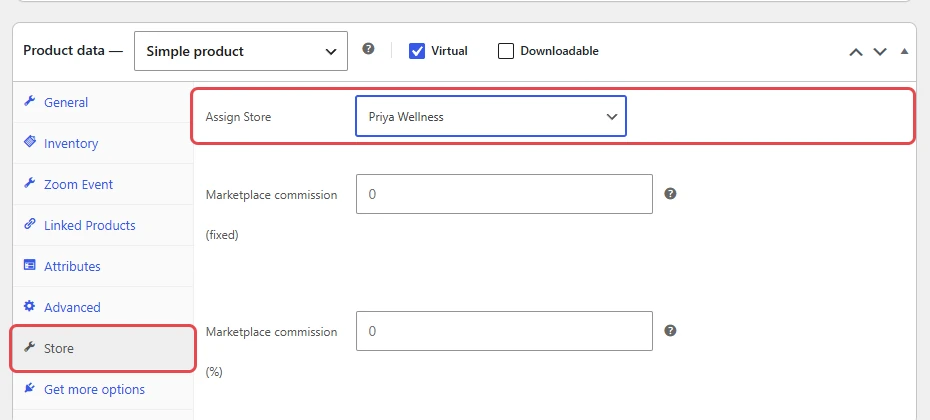Click the help icon next to product type
The width and height of the screenshot is (930, 420).
point(368,49)
